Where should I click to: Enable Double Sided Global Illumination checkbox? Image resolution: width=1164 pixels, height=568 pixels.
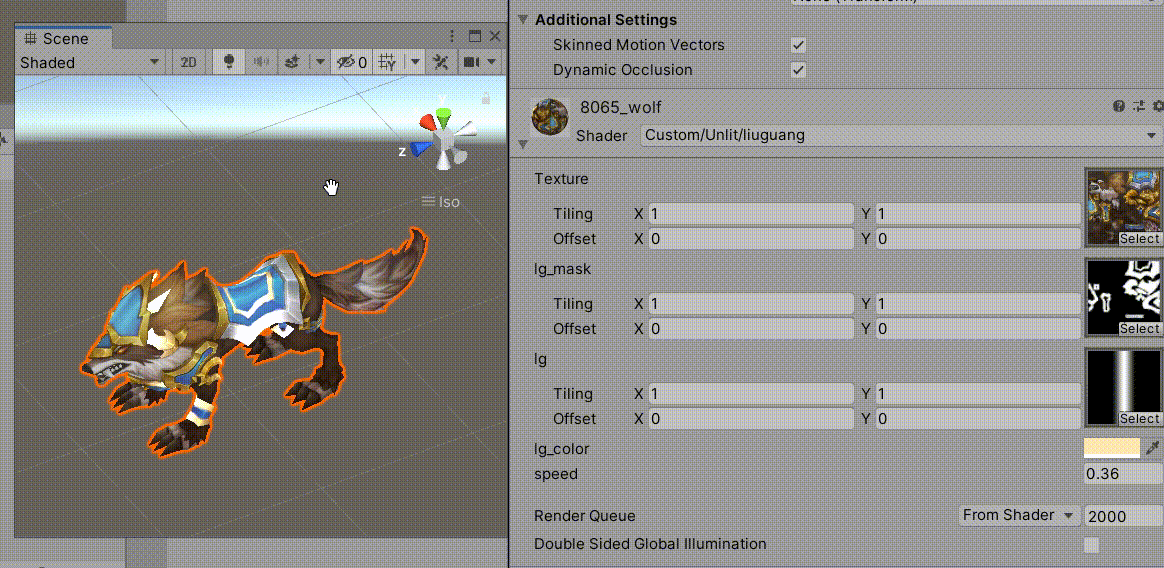pos(1091,545)
